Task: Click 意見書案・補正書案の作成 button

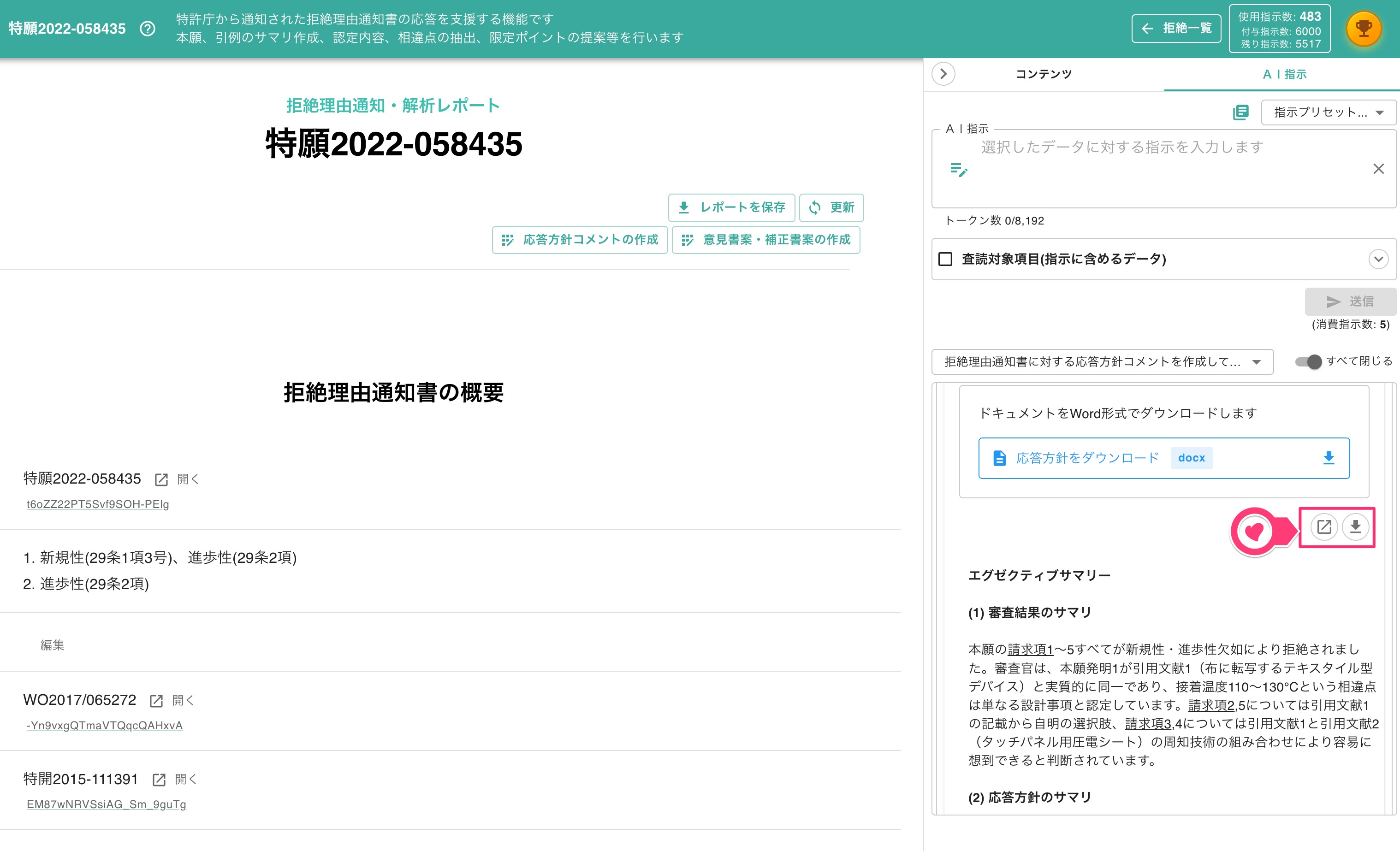Action: click(766, 240)
